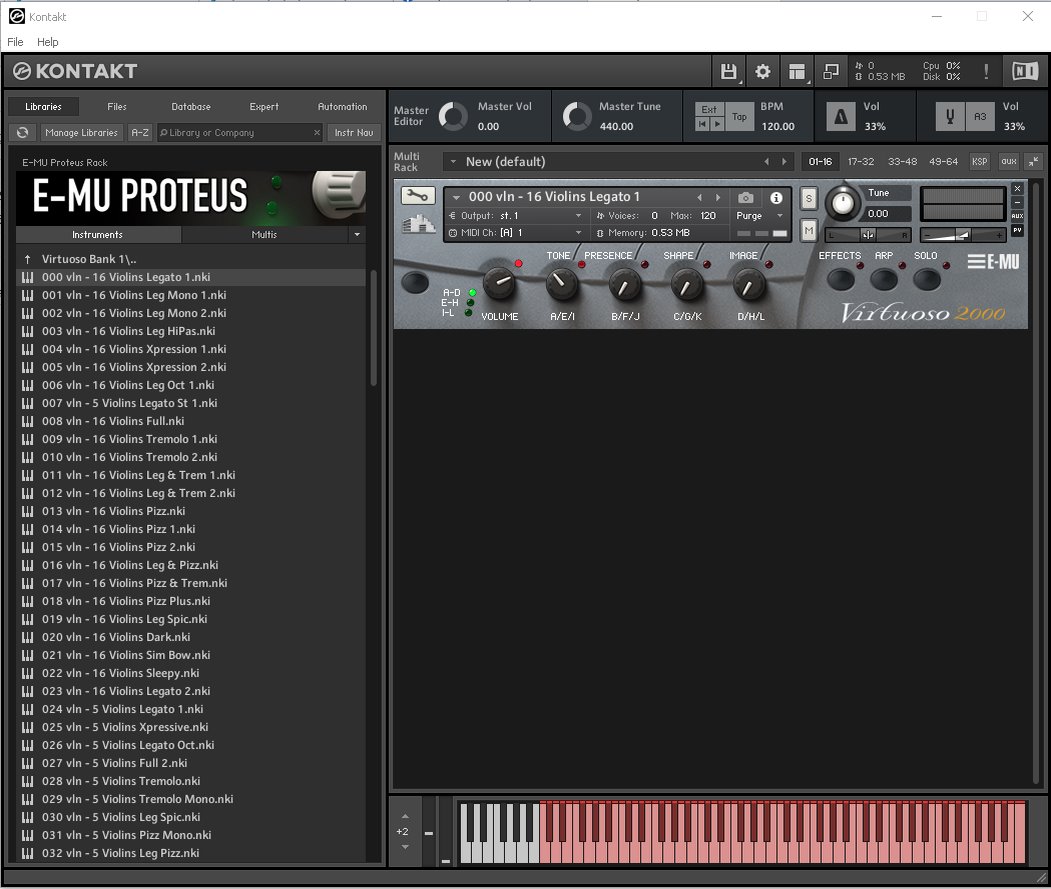
Task: Click the instrument info icon
Action: [x=776, y=198]
